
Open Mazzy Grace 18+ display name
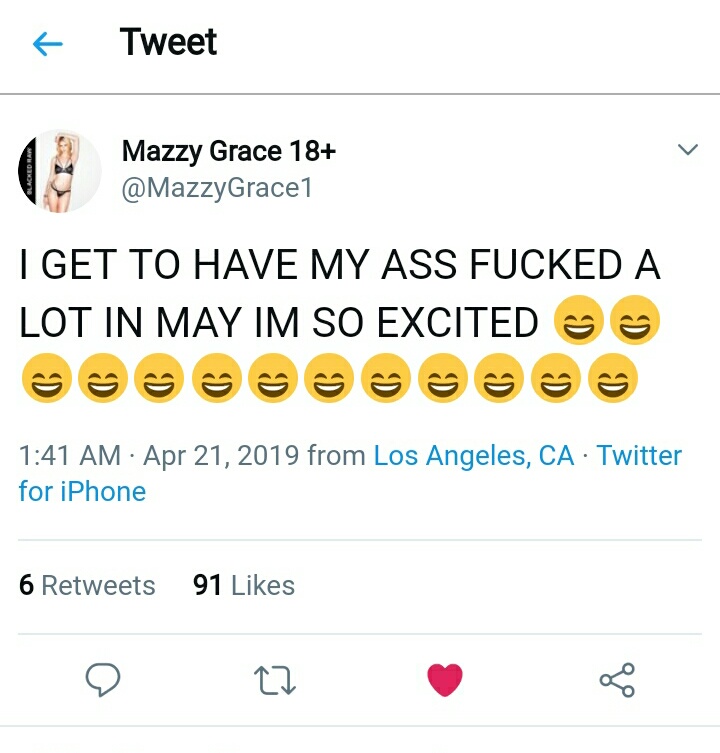[x=228, y=151]
